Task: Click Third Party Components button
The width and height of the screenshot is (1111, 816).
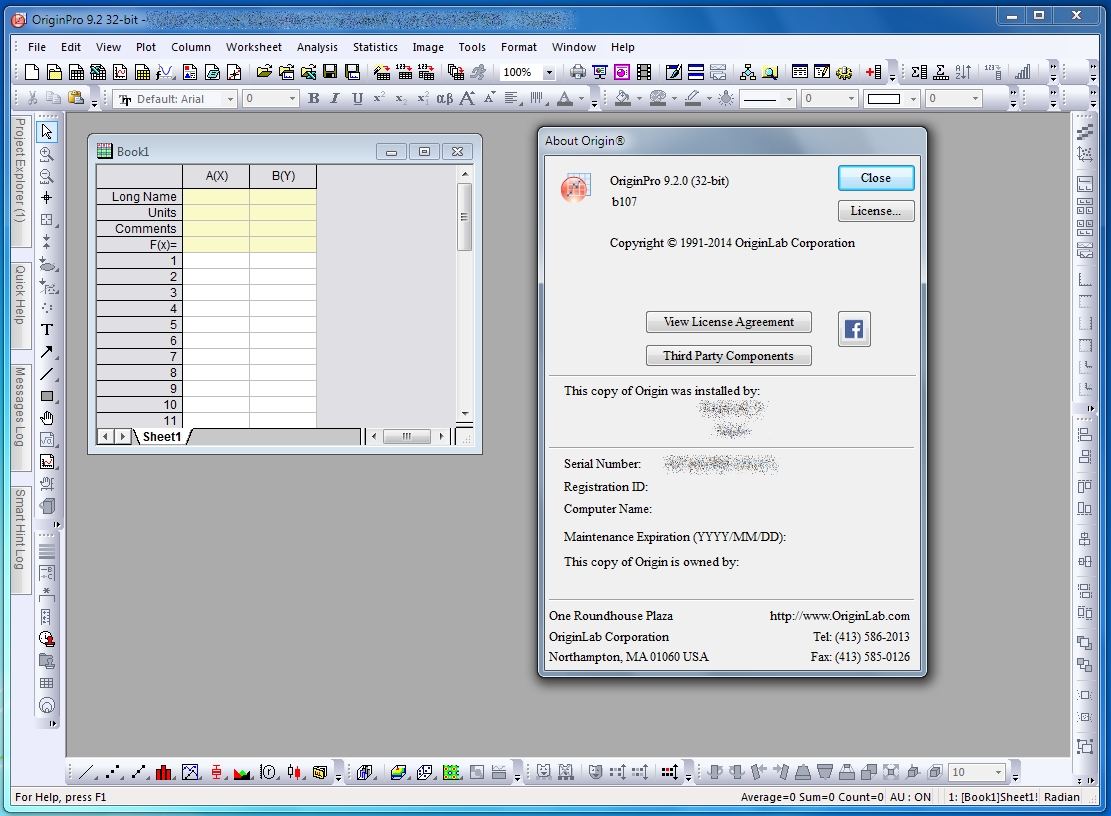Action: pos(728,356)
